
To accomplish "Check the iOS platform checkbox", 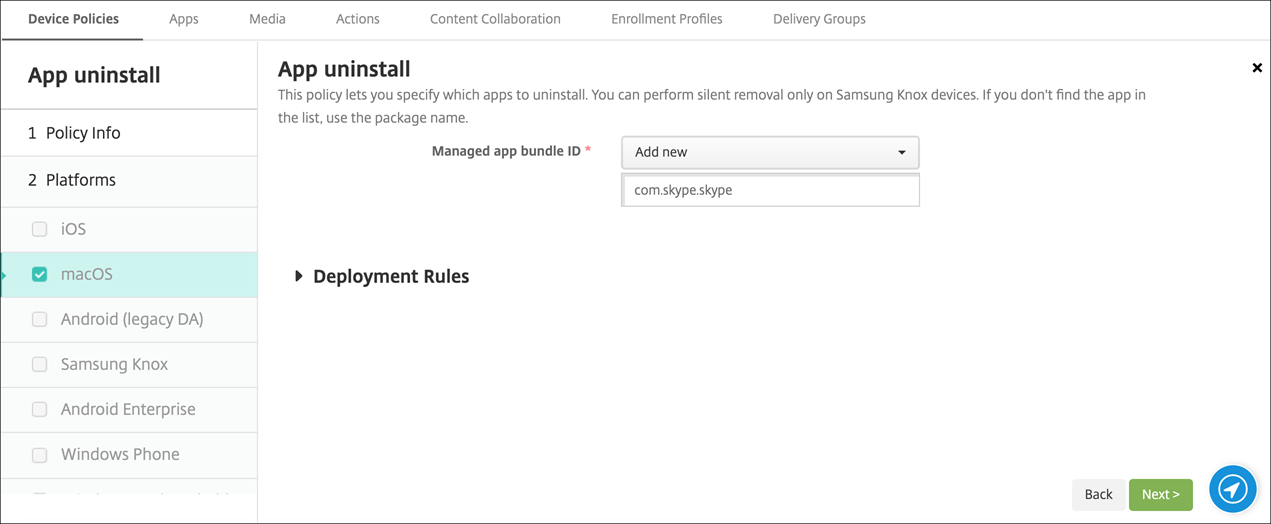I will [x=40, y=229].
